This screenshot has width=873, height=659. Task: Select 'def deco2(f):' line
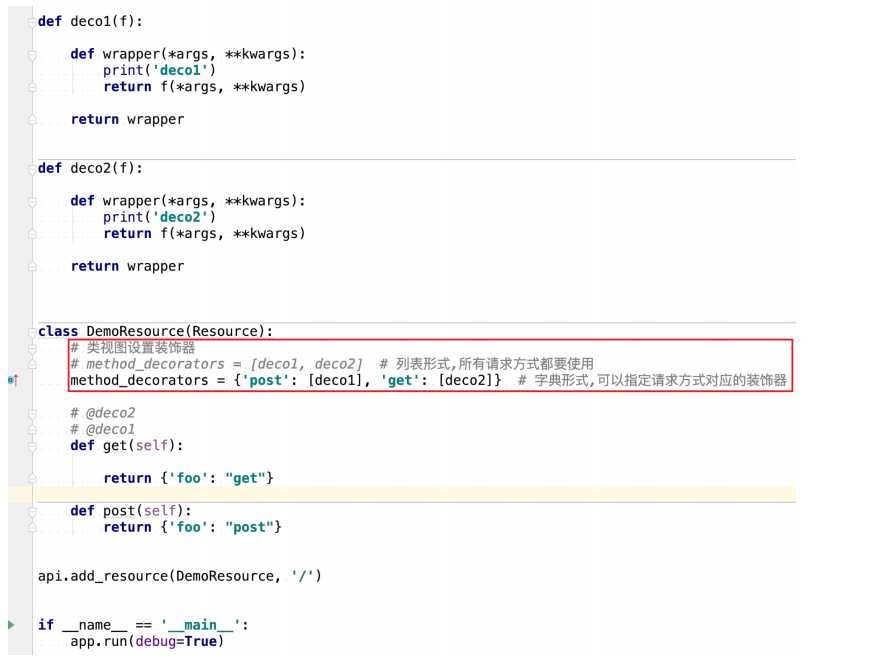click(90, 169)
